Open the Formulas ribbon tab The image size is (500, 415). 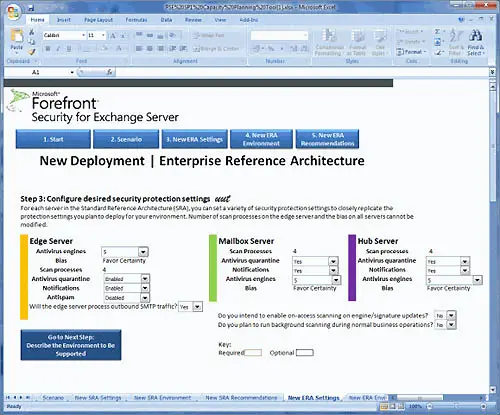pos(136,20)
